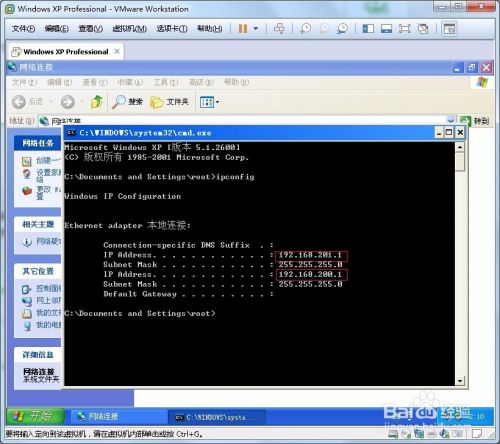Click the 转到 Go button
This screenshot has width=500, height=444.
pos(475,120)
